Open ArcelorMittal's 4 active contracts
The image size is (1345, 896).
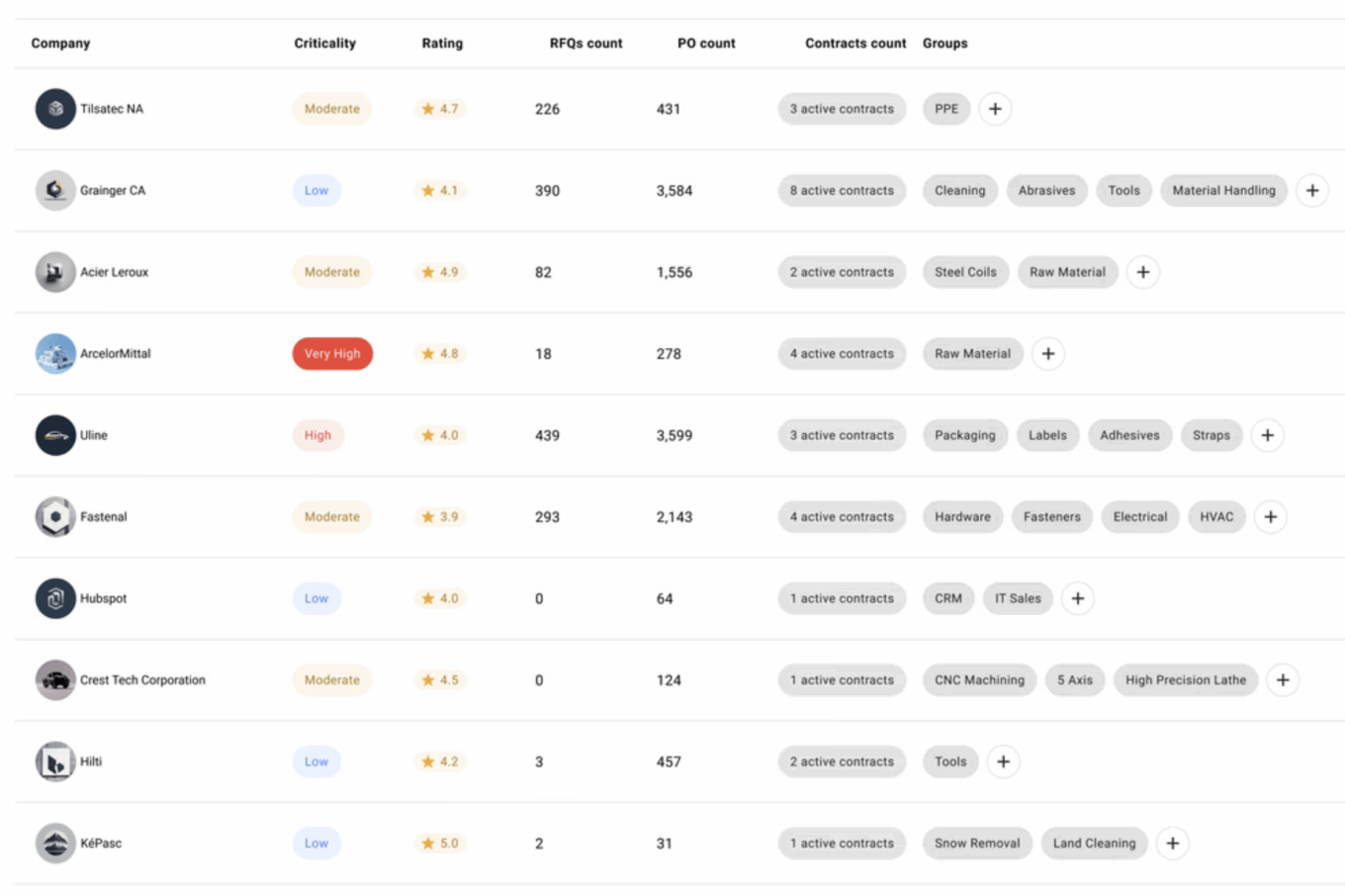[842, 354]
